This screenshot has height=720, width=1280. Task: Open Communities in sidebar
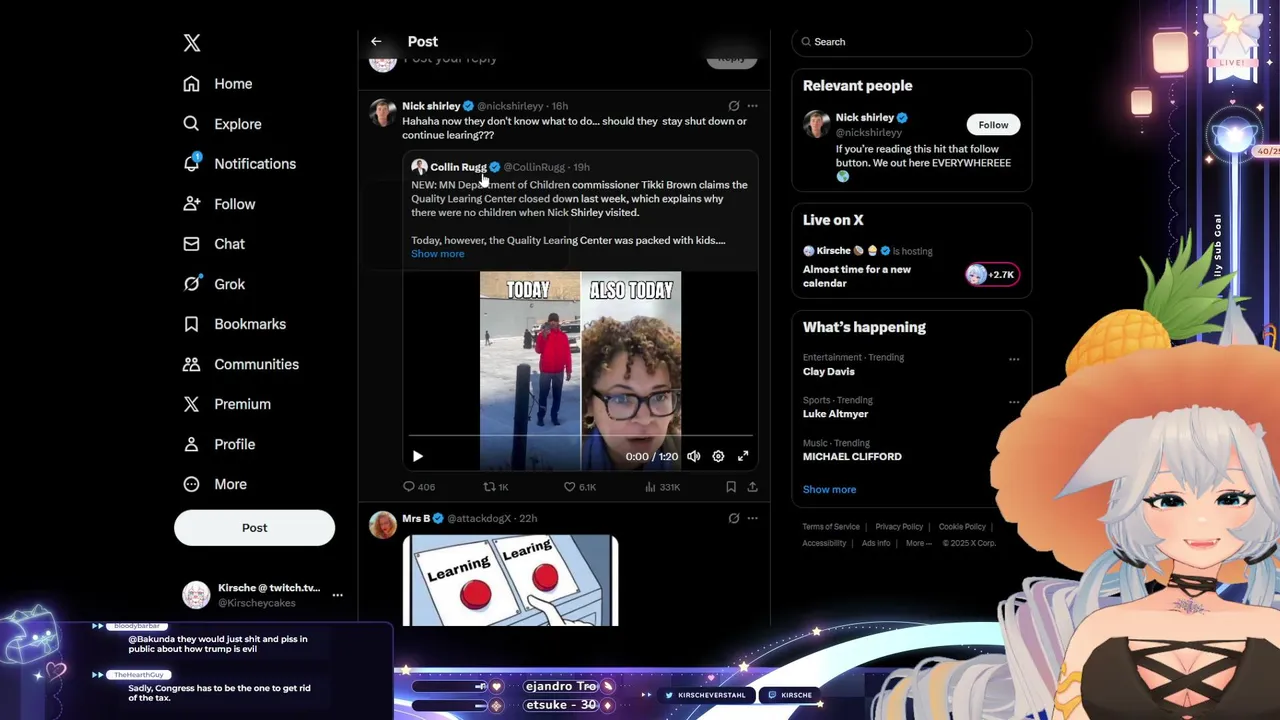(256, 364)
